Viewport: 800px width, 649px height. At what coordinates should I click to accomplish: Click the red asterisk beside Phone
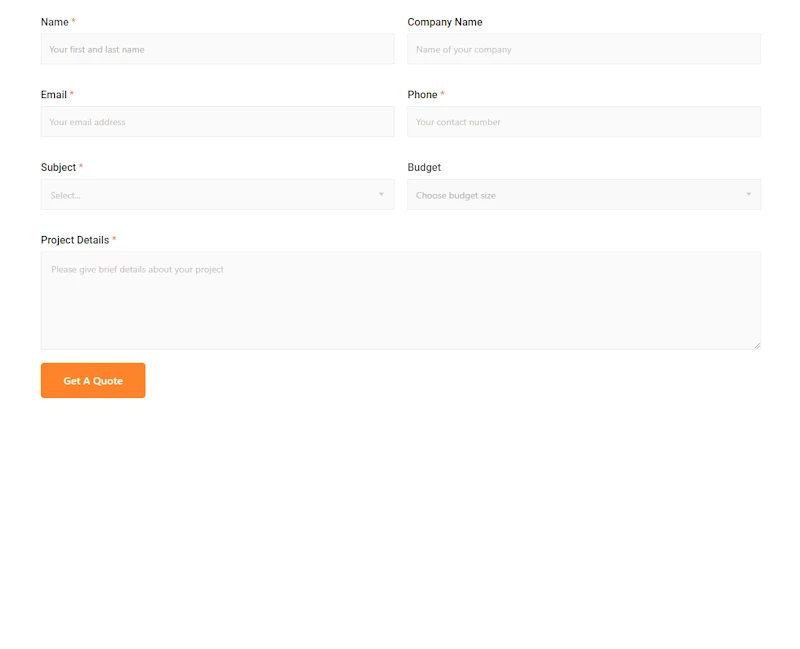click(442, 94)
